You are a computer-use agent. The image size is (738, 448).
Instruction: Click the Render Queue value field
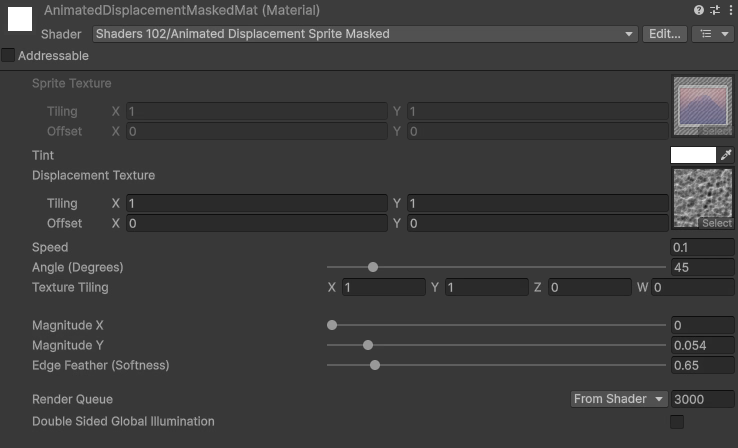(x=702, y=399)
